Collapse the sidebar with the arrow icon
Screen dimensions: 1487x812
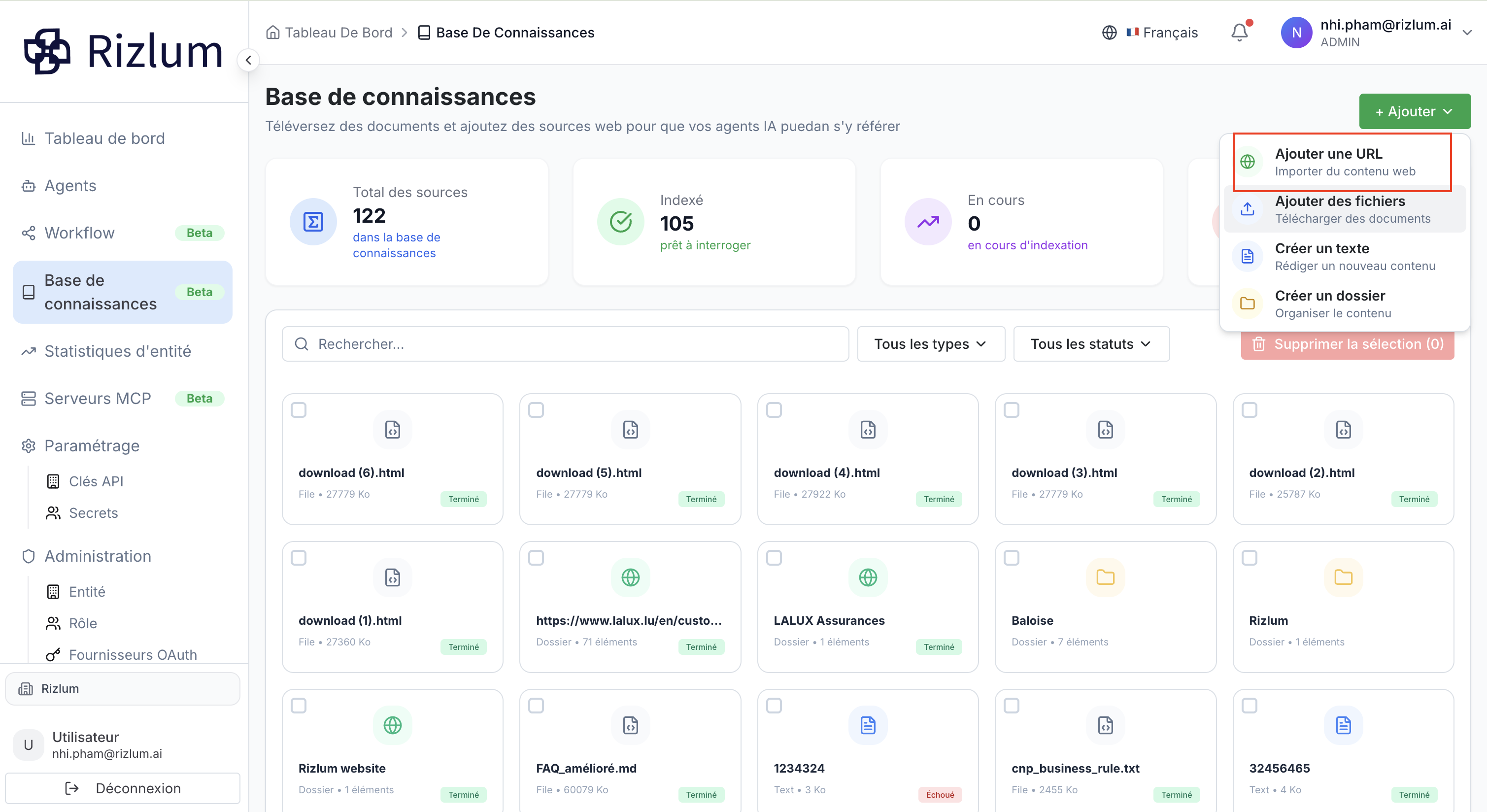tap(248, 60)
